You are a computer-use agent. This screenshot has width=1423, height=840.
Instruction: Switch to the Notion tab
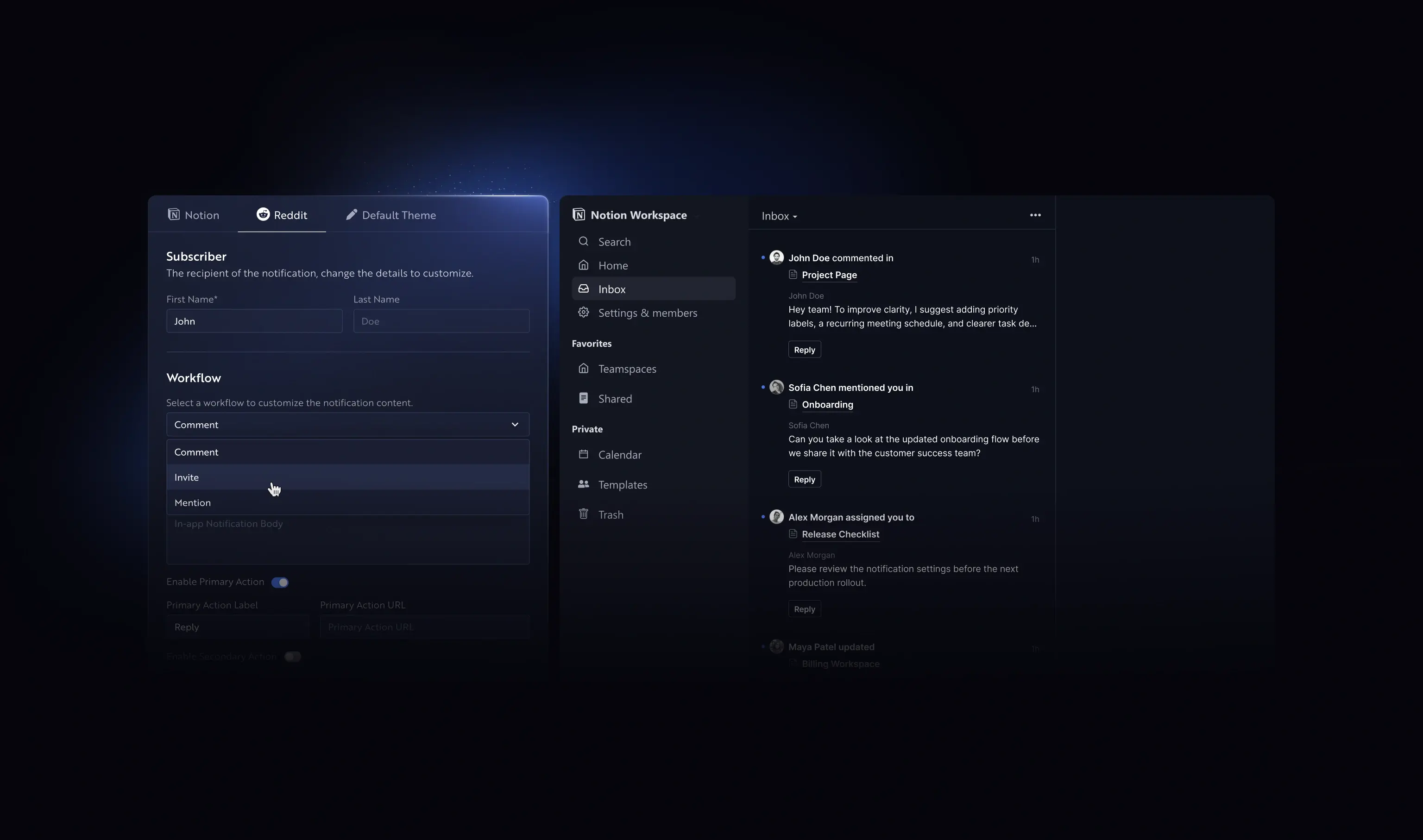pos(193,215)
